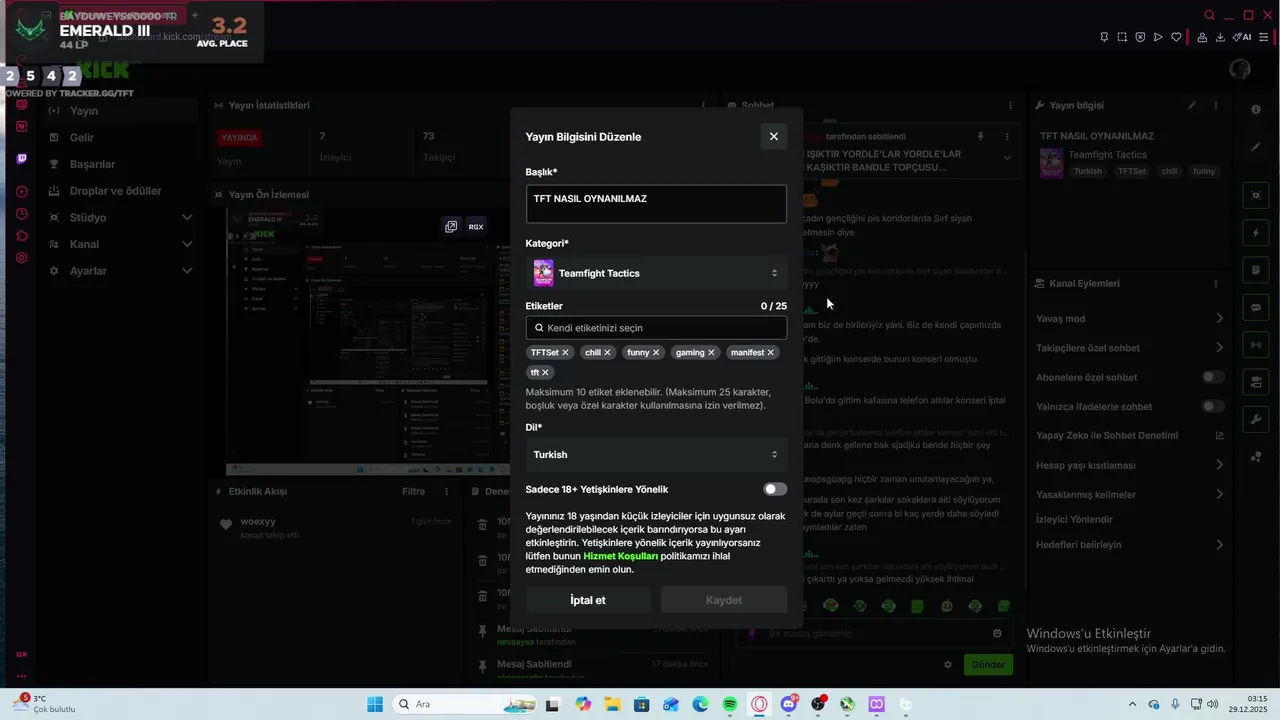Image resolution: width=1280 pixels, height=720 pixels.
Task: Open the history clock icon in browser sidebar
Action: tap(22, 214)
